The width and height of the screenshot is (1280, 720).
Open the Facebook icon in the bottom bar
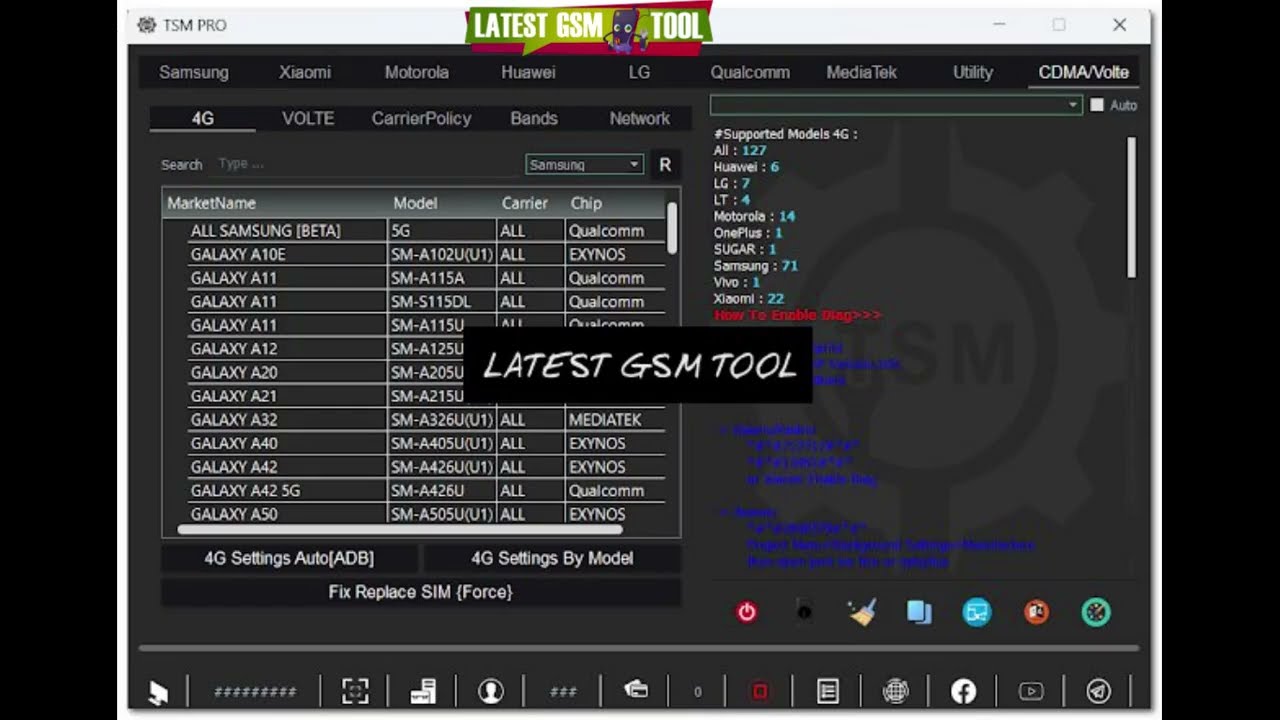click(963, 690)
